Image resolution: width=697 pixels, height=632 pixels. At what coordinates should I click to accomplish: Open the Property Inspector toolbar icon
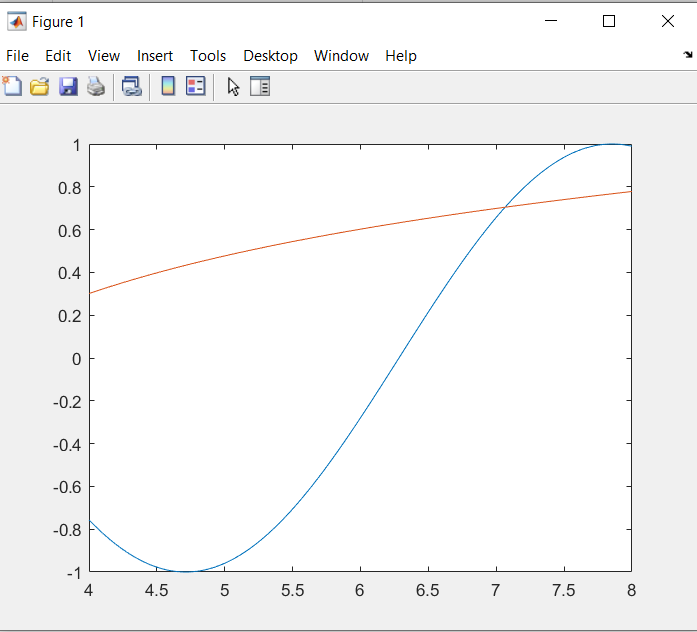pyautogui.click(x=260, y=86)
